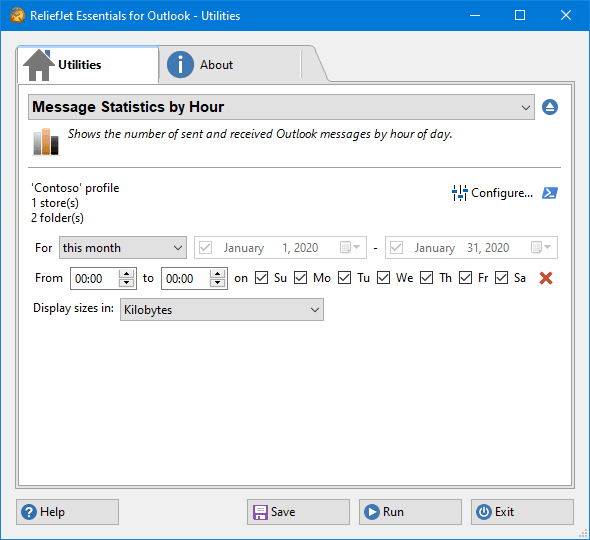Open the 'this month' period dropdown
Screen dimensions: 590x540
(x=123, y=248)
